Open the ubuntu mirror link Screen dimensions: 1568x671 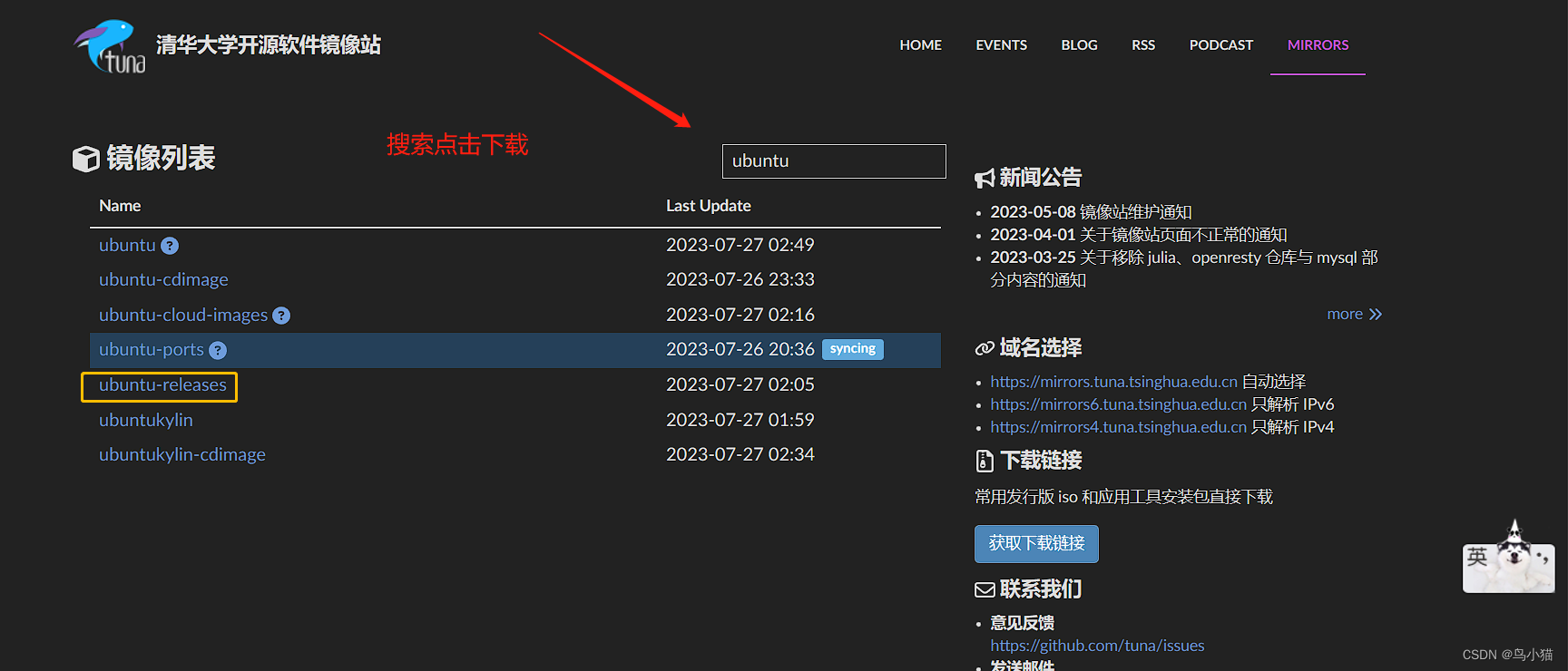127,245
